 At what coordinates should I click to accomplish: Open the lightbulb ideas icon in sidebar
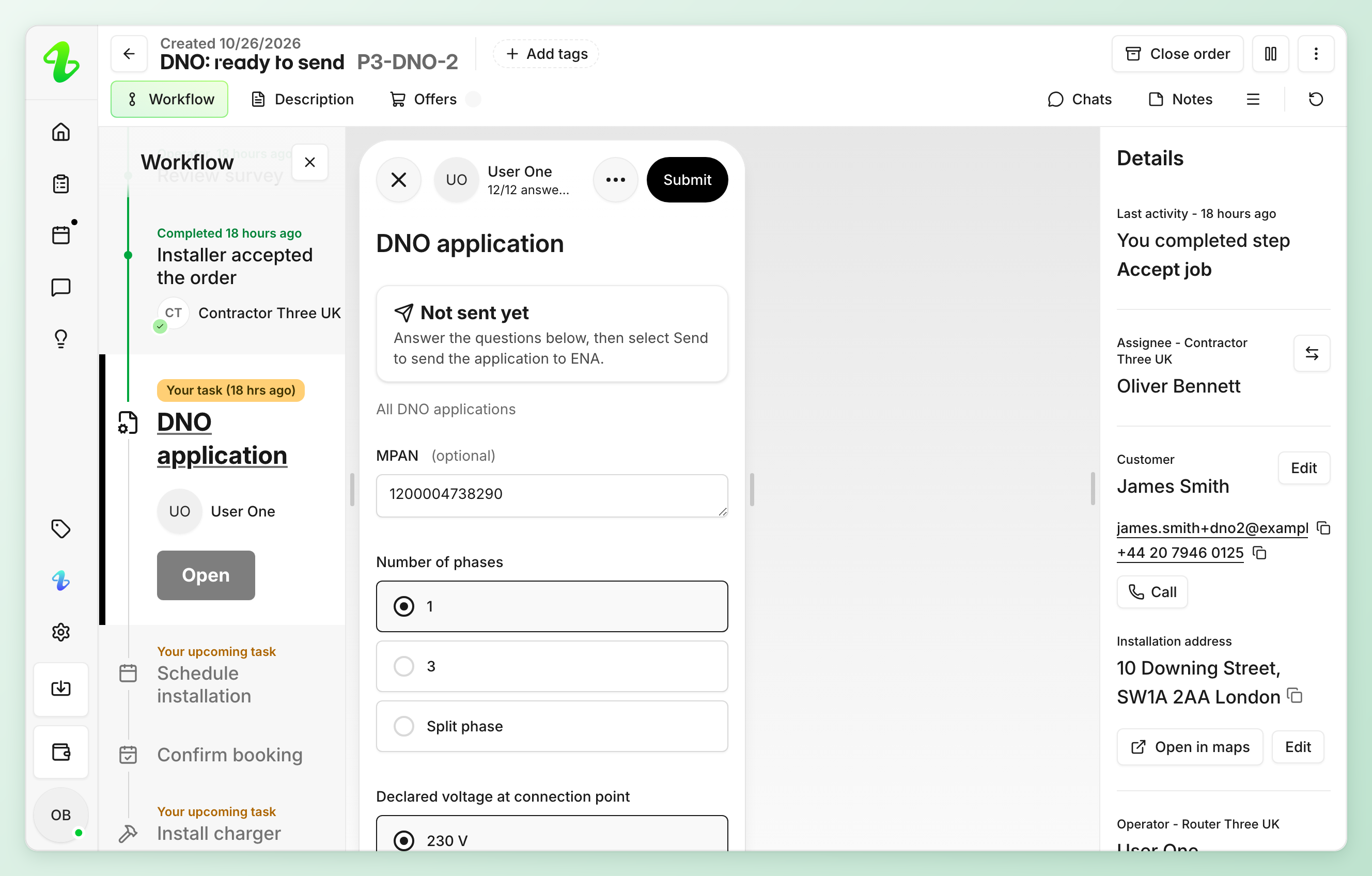[61, 339]
